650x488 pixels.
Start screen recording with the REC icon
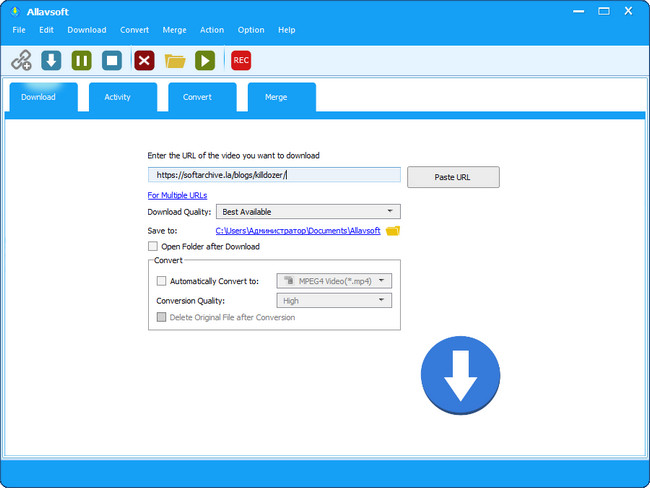click(240, 61)
